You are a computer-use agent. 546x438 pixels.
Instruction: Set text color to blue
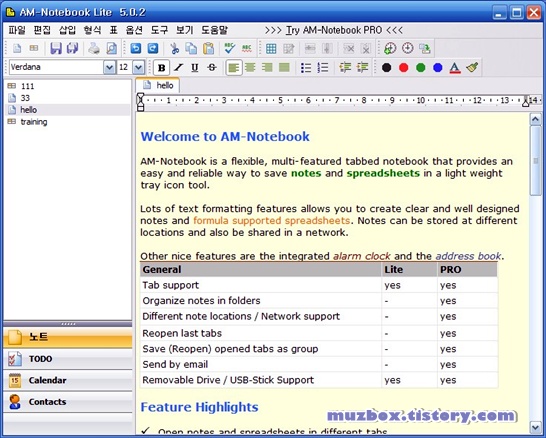click(x=438, y=68)
